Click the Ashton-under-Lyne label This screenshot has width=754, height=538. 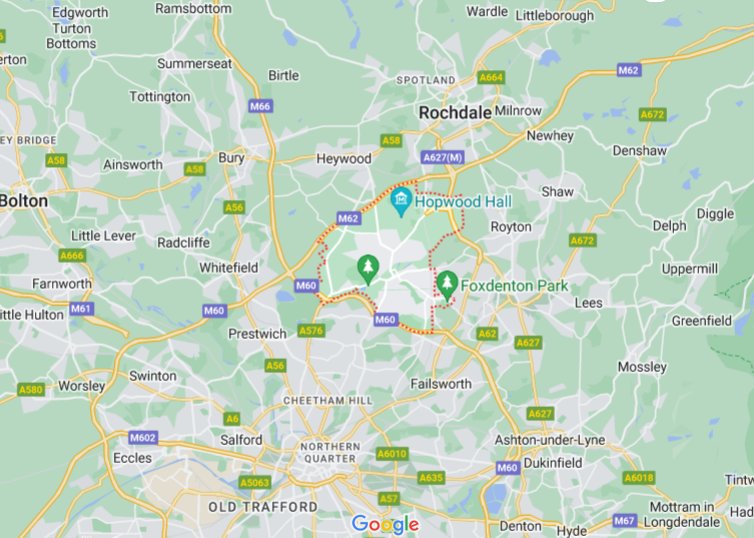tap(550, 440)
